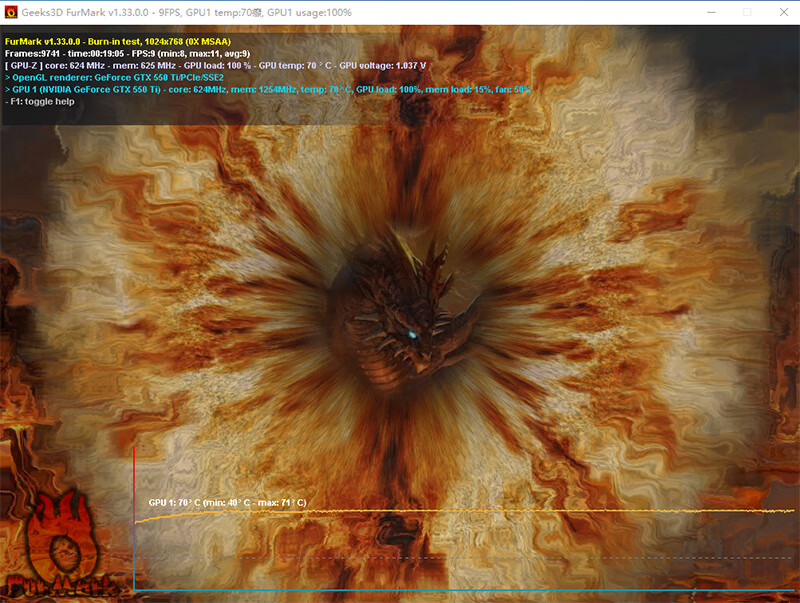
Task: Click the 'F1: toggle help' text line
Action: coord(40,102)
